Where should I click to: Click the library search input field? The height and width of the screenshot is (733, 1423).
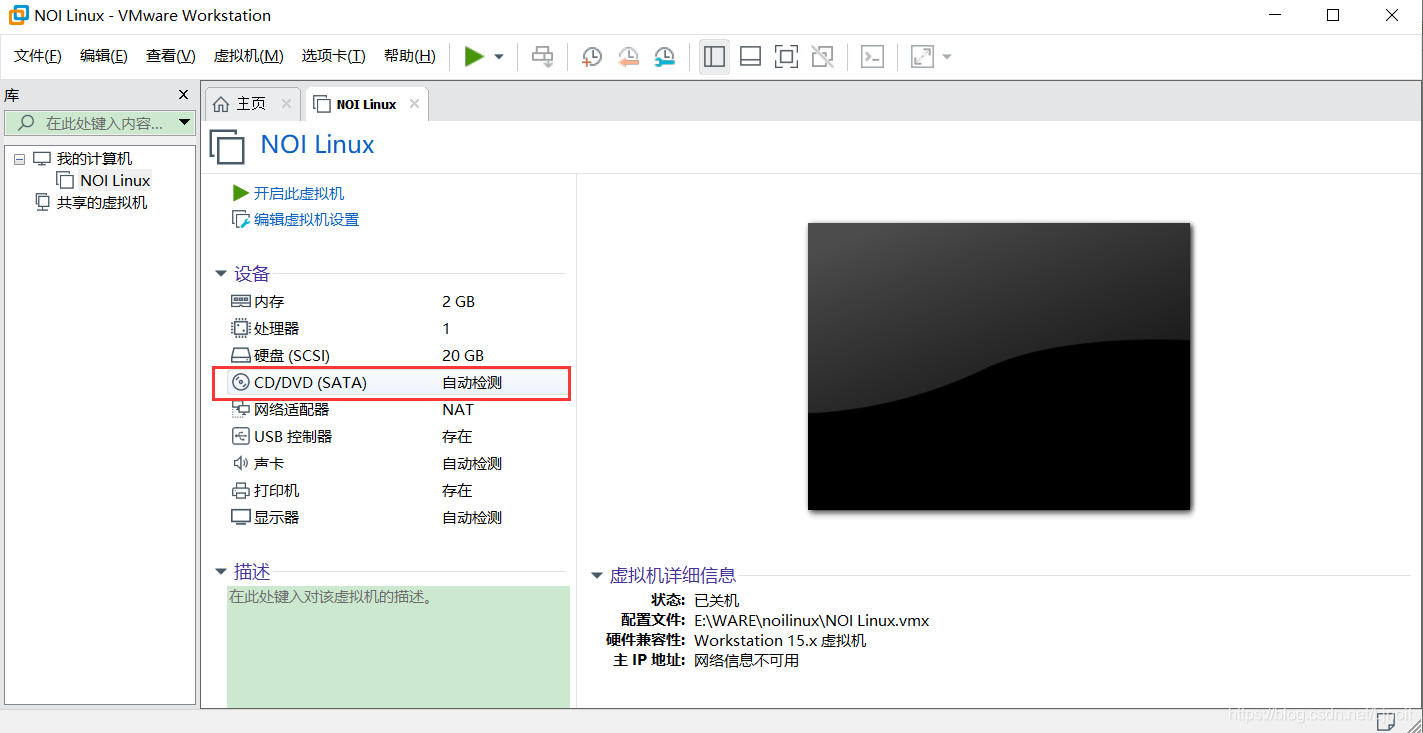[x=92, y=123]
